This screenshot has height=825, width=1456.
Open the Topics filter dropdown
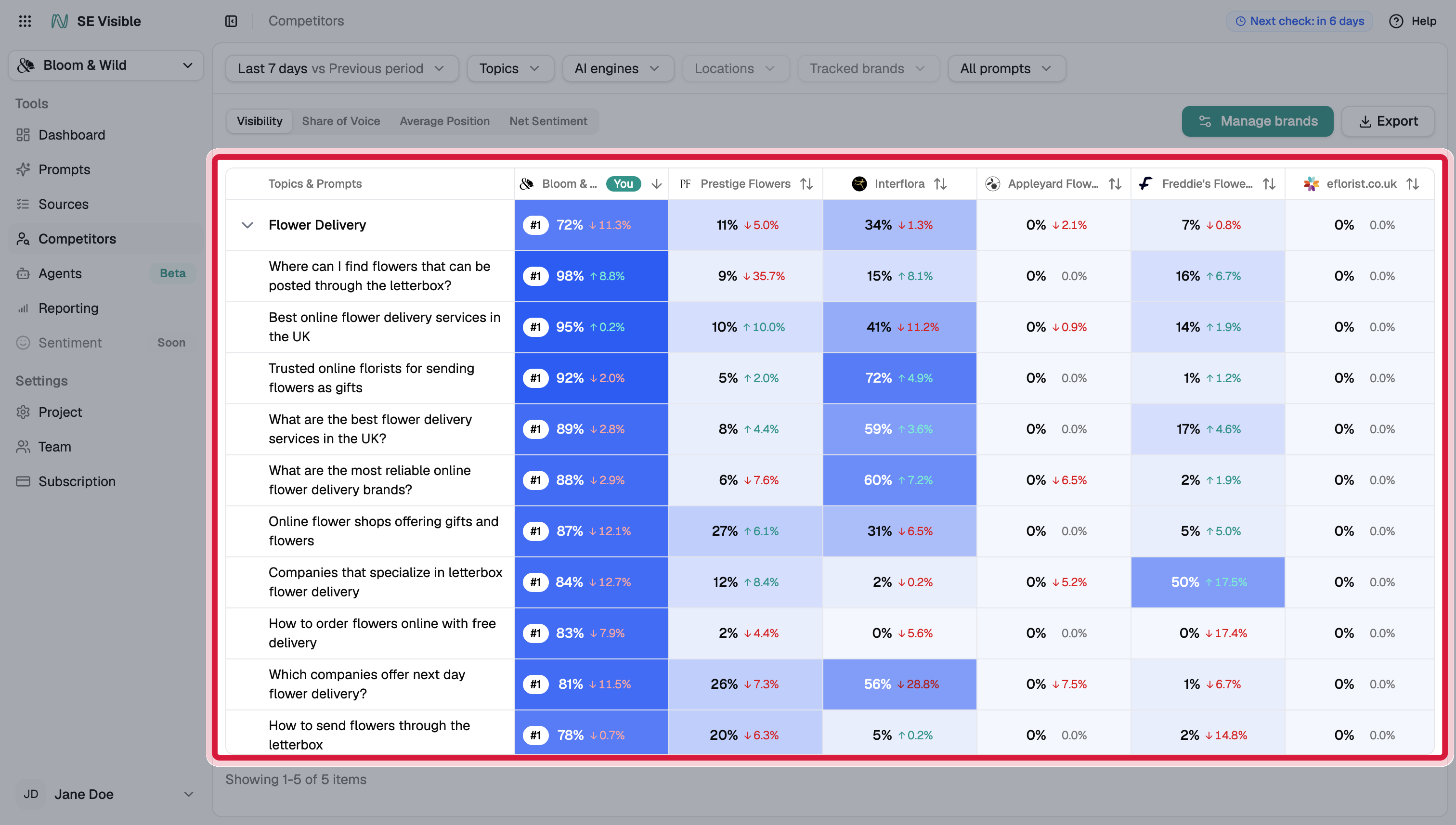point(510,68)
